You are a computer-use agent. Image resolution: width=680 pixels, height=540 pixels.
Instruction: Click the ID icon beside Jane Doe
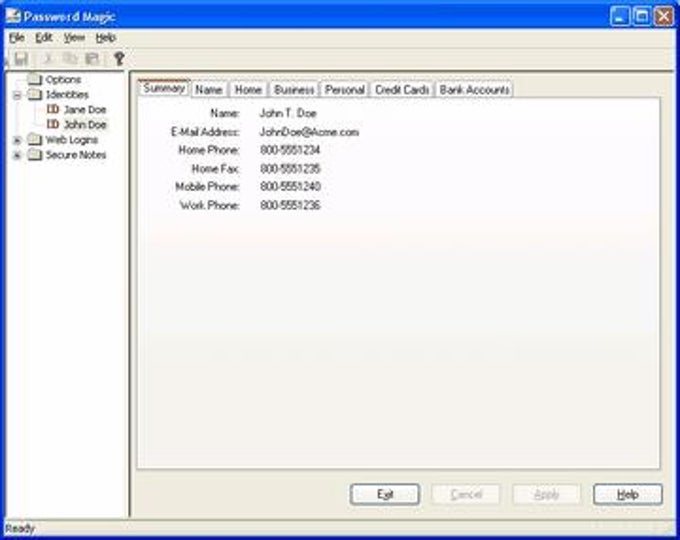point(53,109)
